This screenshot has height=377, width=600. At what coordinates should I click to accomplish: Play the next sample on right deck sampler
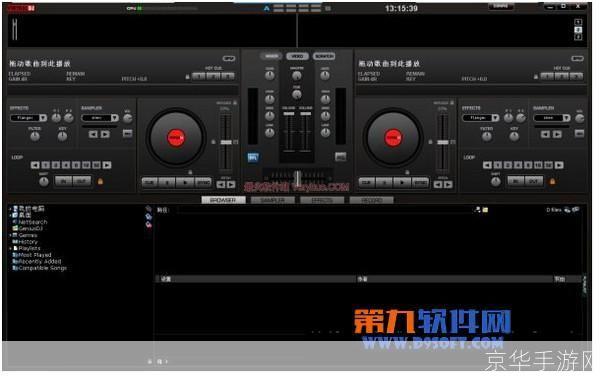coord(558,134)
